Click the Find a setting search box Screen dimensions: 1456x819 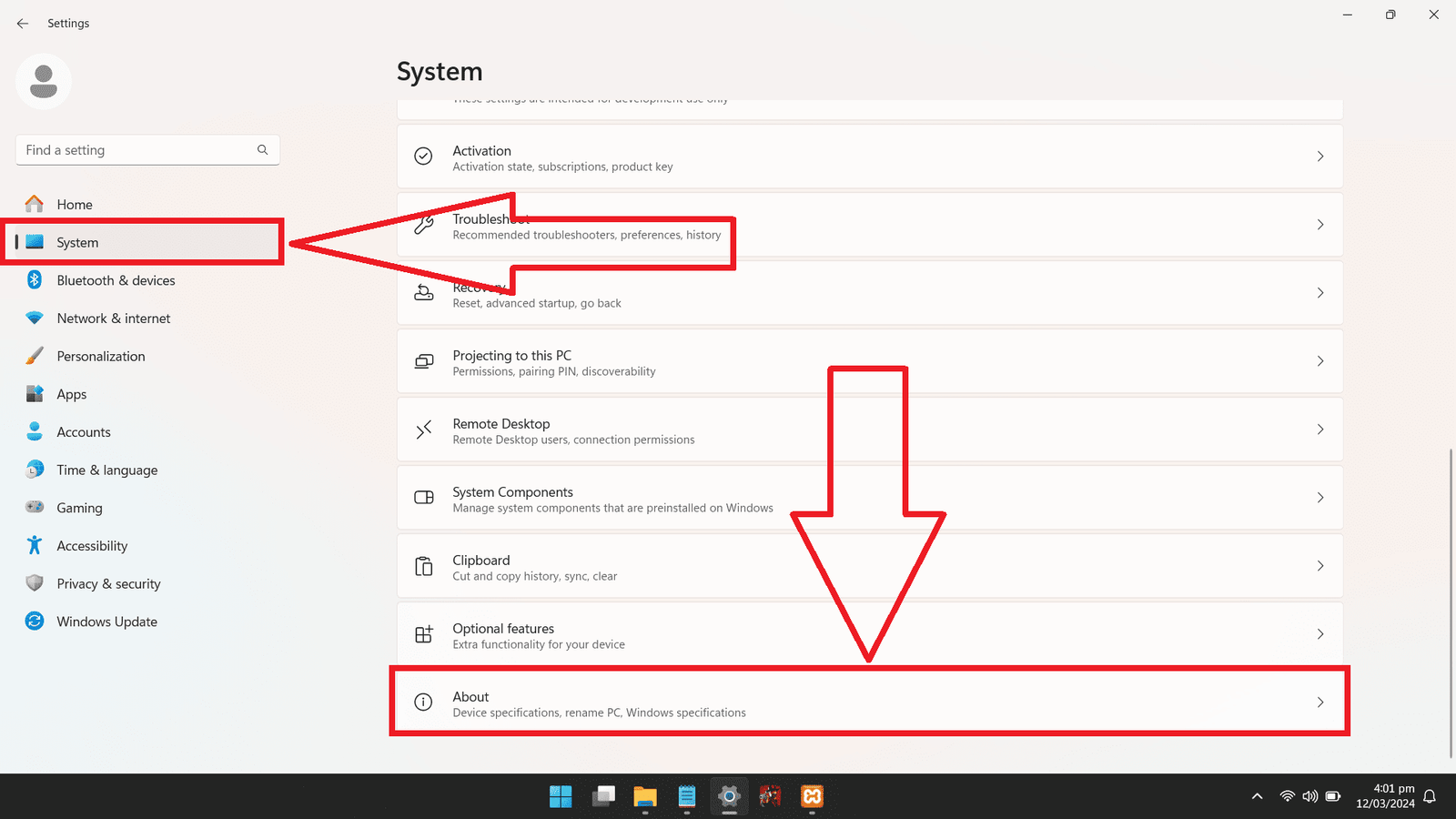(x=136, y=150)
